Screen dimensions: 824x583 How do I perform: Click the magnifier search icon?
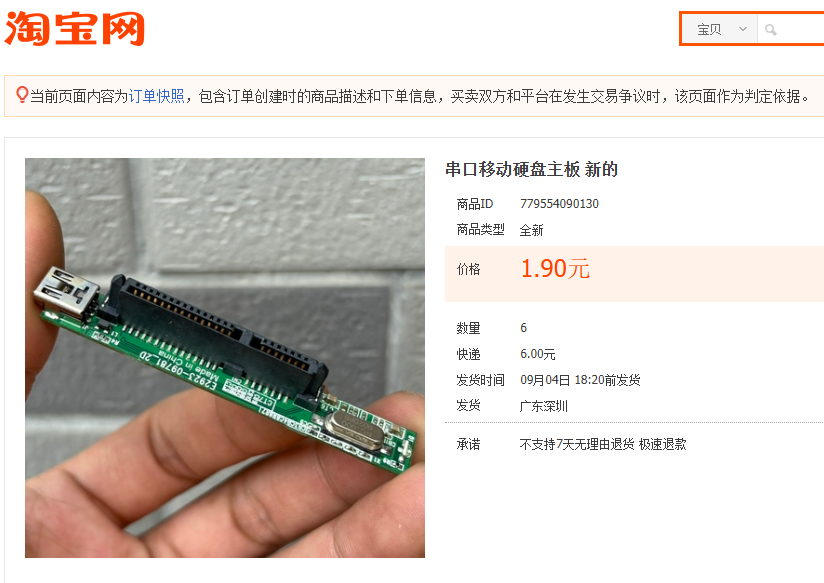pyautogui.click(x=770, y=30)
